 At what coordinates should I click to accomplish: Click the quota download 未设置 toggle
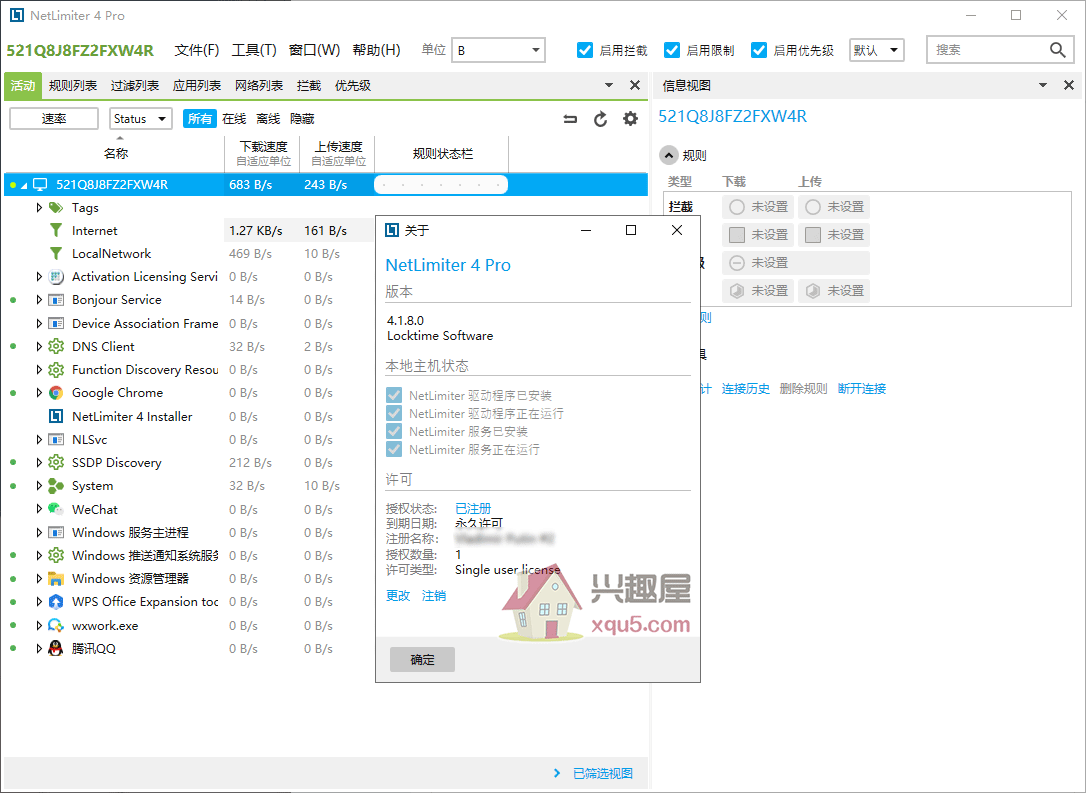(758, 291)
